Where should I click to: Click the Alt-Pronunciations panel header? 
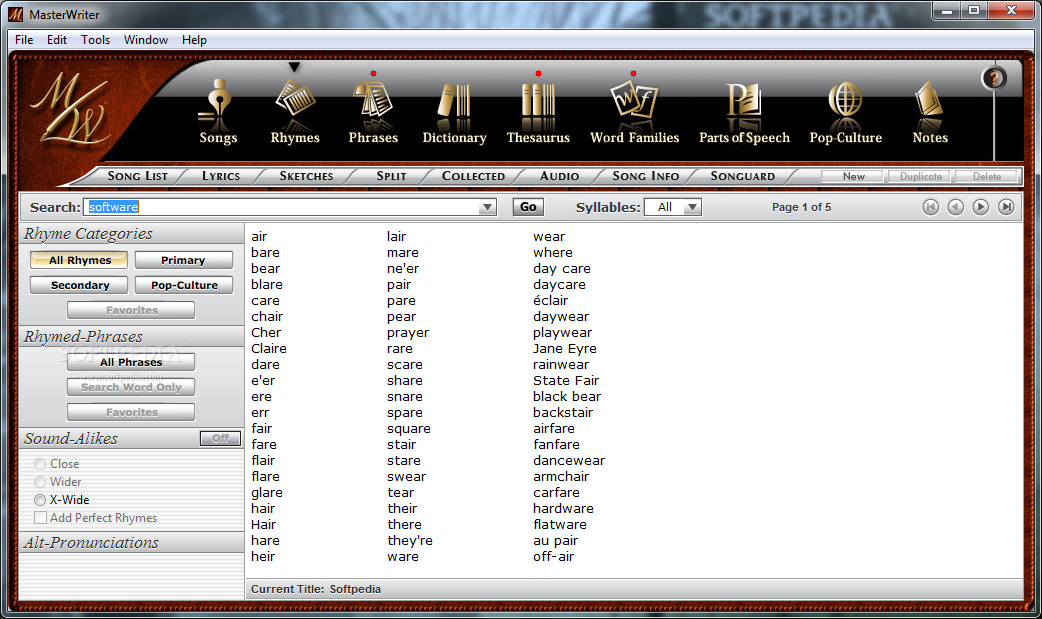132,543
